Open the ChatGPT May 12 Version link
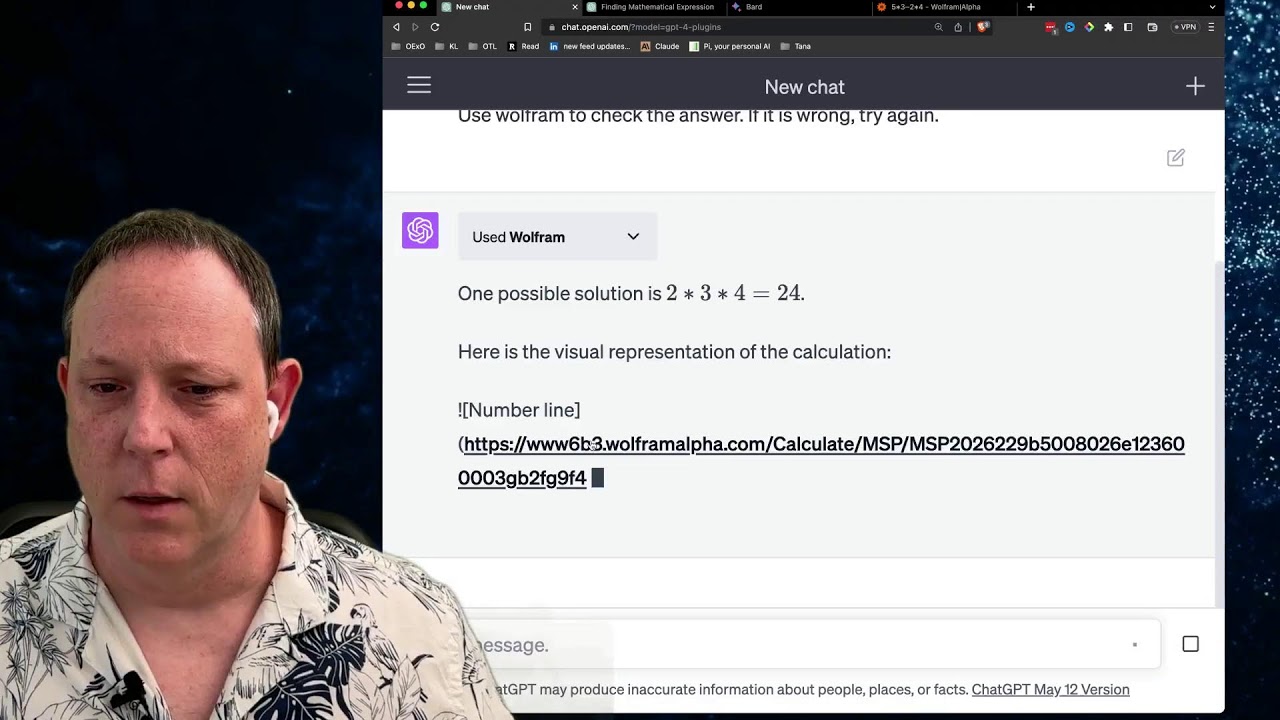Screen dimensions: 1280x720 point(1050,690)
